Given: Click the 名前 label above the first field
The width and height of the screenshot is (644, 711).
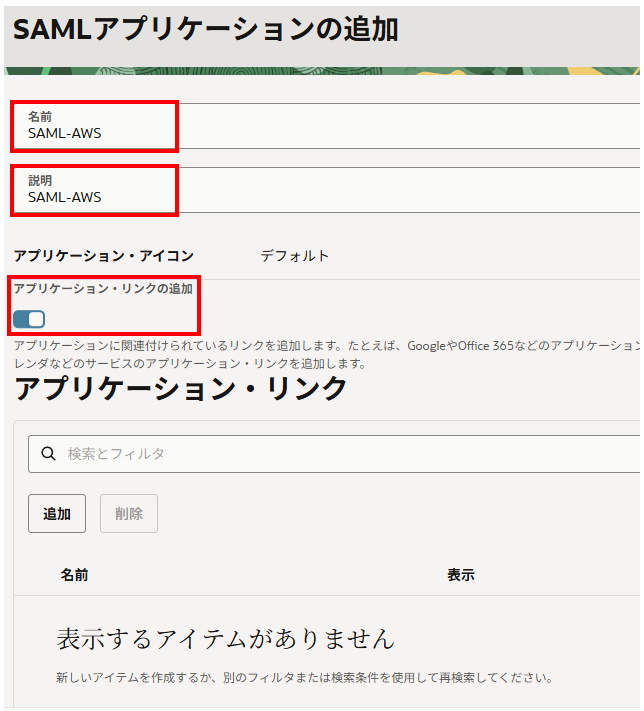Looking at the screenshot, I should point(40,117).
